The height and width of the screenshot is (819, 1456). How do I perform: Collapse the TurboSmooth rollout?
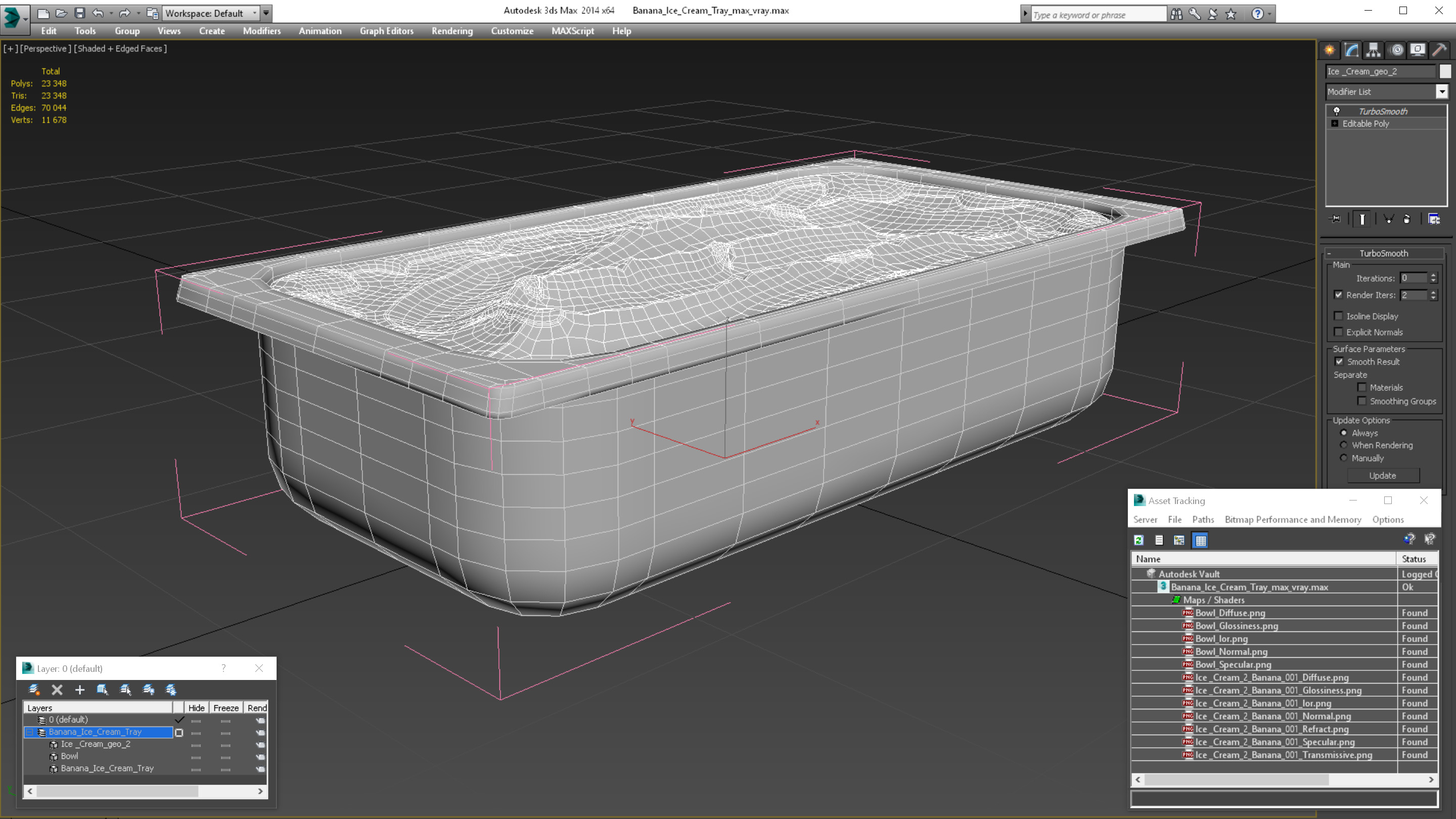click(1384, 253)
